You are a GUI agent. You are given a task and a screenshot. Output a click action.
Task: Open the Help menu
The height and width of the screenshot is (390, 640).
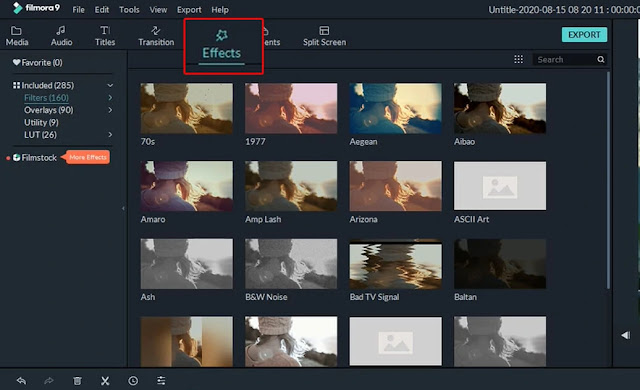click(x=220, y=10)
